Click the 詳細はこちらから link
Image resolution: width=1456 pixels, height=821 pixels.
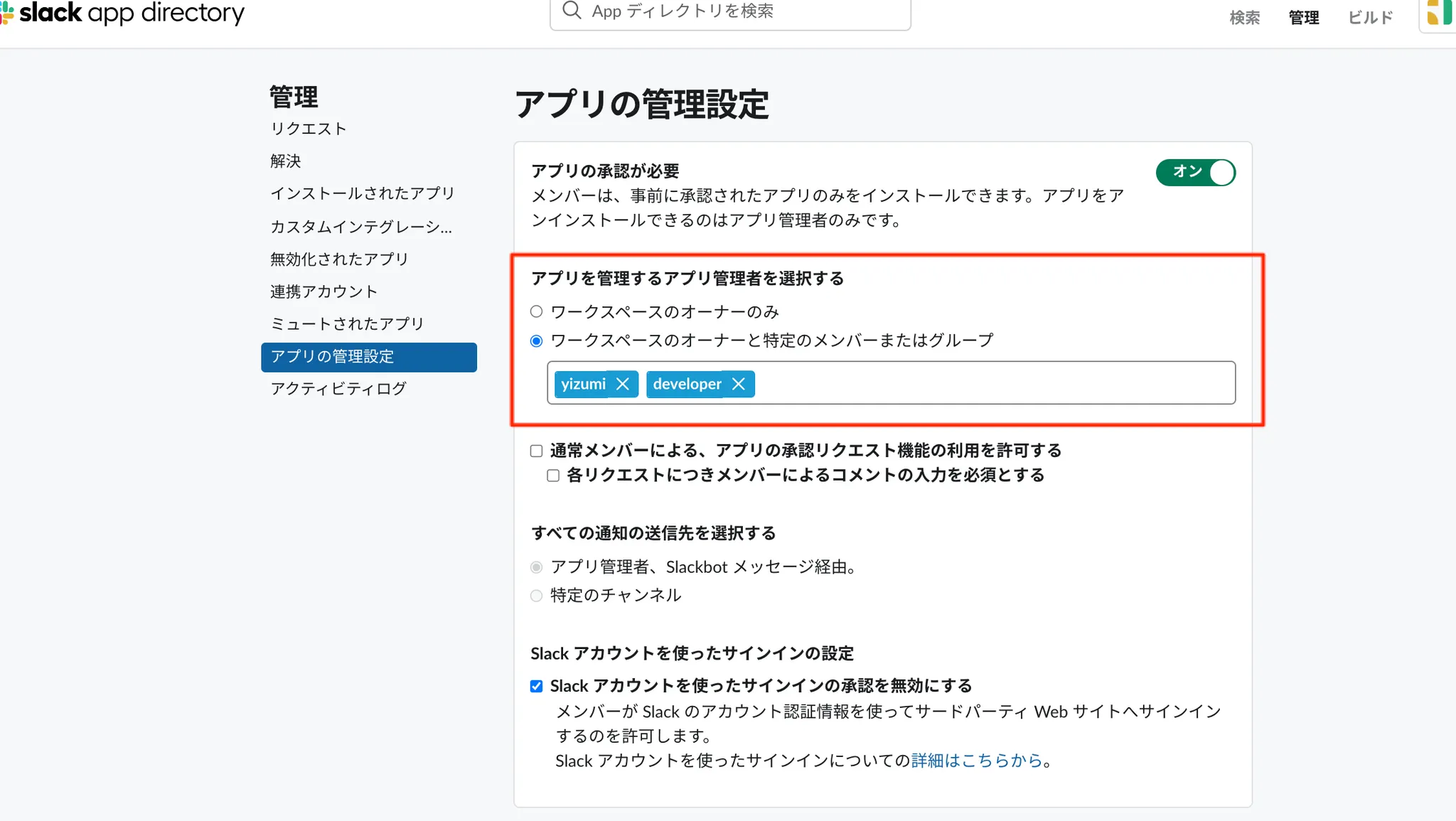976,761
